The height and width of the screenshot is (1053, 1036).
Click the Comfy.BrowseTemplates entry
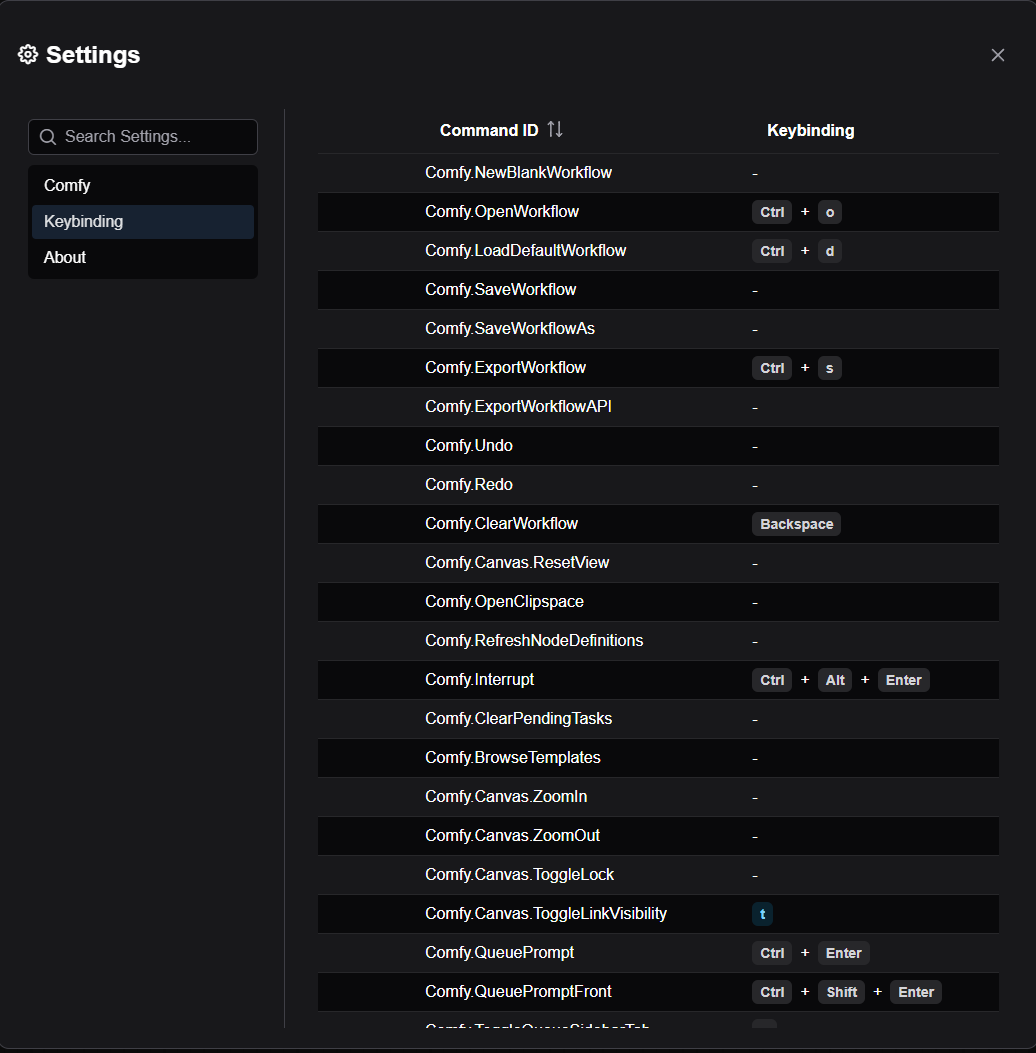click(512, 757)
